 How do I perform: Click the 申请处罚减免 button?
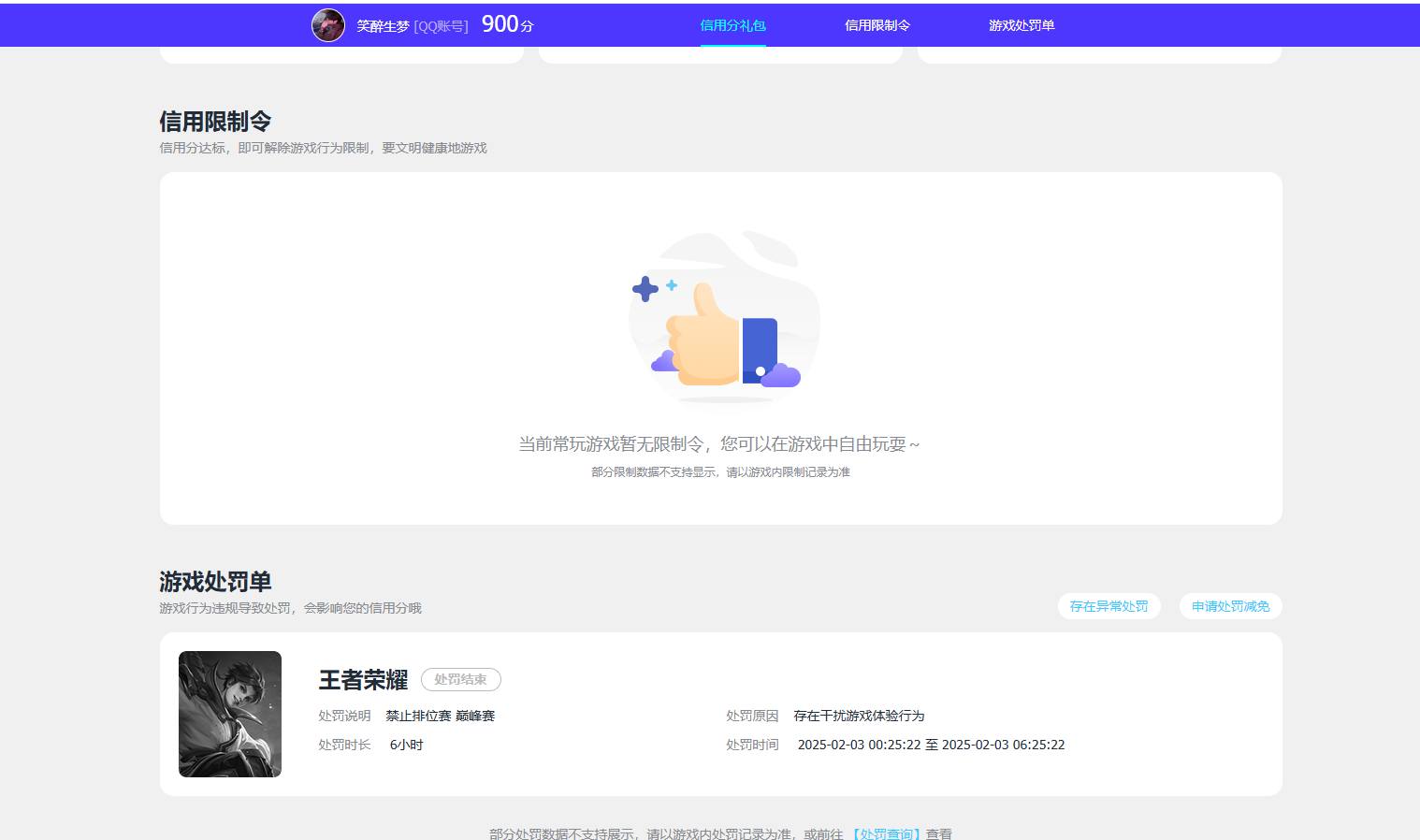1231,606
